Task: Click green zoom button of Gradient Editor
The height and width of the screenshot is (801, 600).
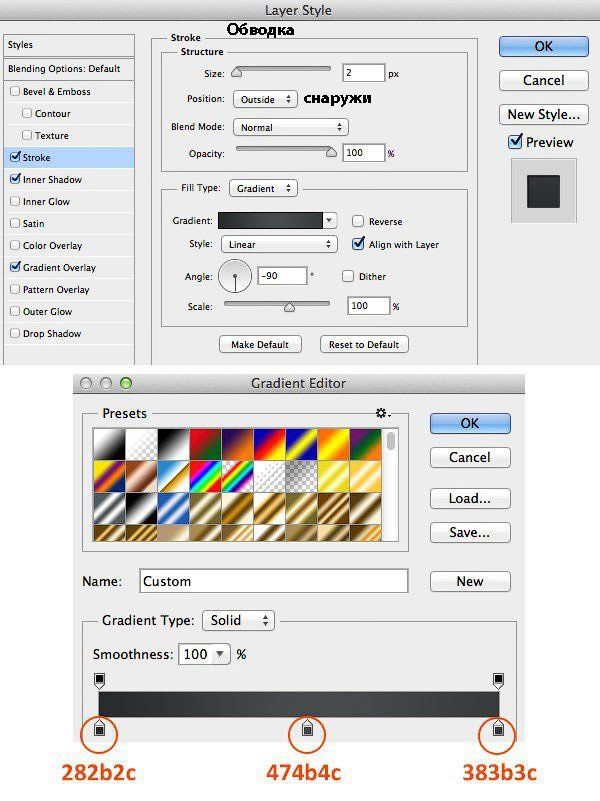Action: (x=126, y=383)
